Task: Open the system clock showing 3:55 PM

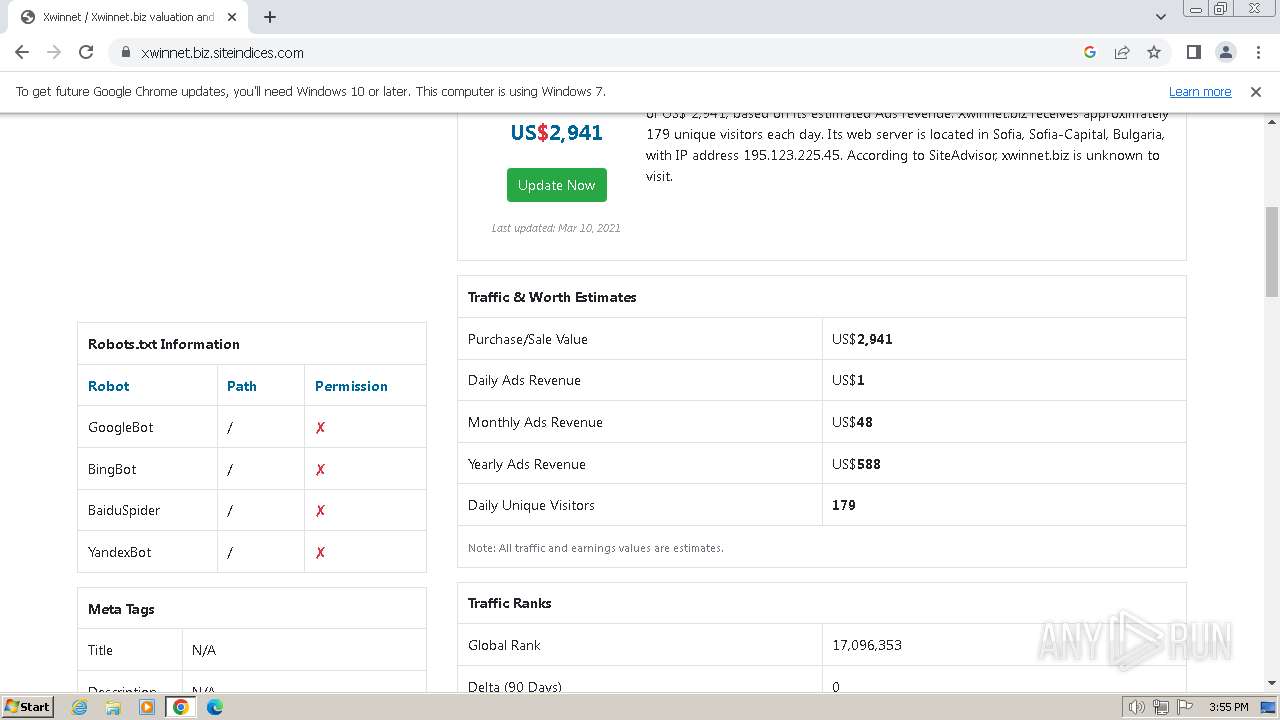Action: [1228, 707]
